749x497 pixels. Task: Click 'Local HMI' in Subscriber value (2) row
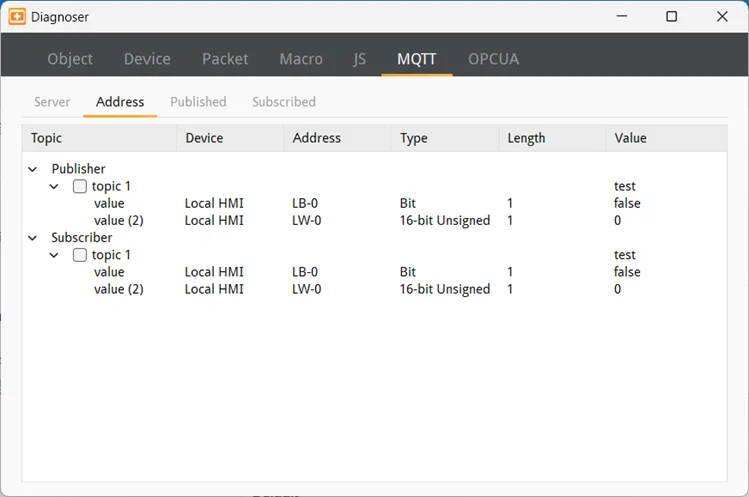(x=214, y=289)
